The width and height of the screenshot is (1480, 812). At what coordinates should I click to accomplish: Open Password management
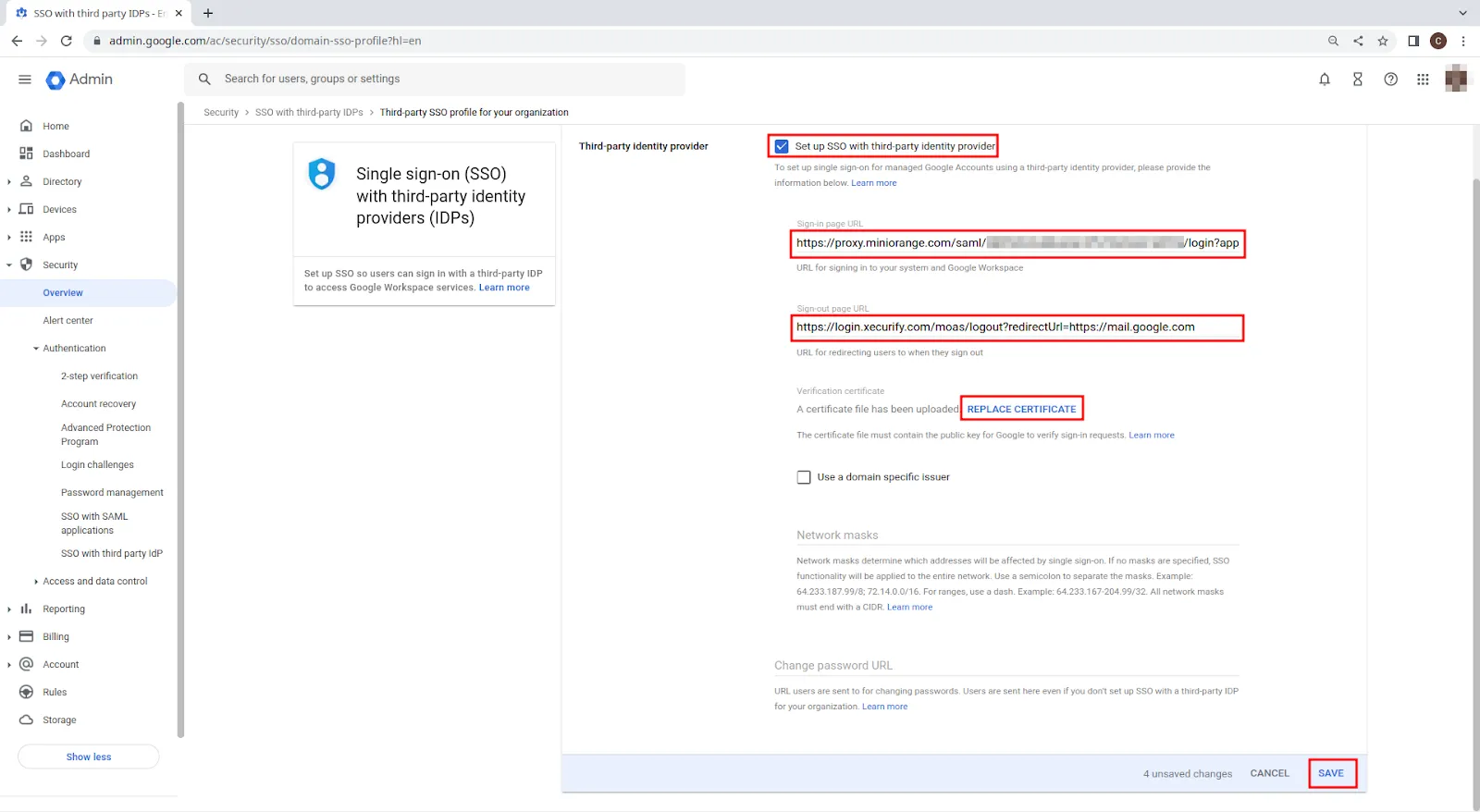(112, 493)
